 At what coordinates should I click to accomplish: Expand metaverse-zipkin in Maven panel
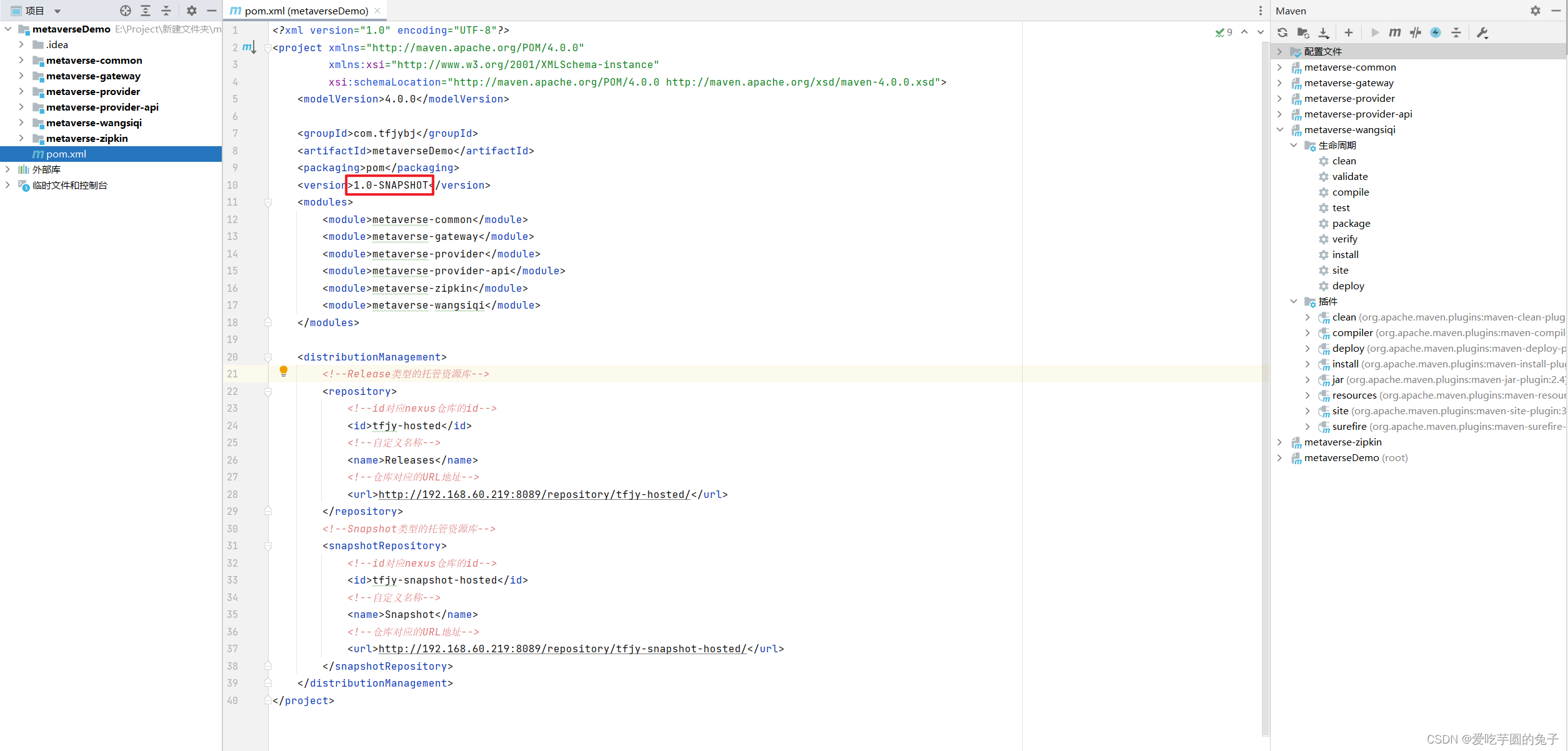point(1279,442)
